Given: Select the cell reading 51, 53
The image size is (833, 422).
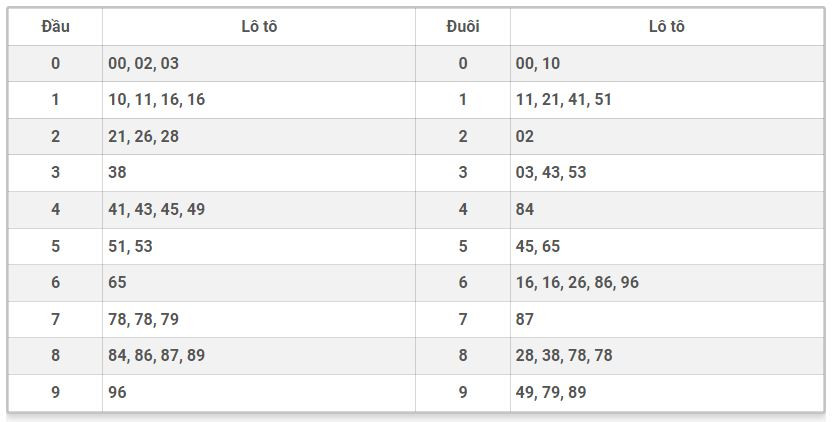Looking at the screenshot, I should click(131, 246).
